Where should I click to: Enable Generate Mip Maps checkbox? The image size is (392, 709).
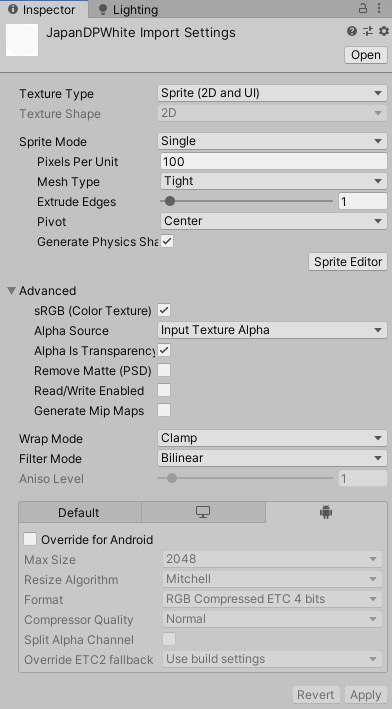tap(164, 410)
